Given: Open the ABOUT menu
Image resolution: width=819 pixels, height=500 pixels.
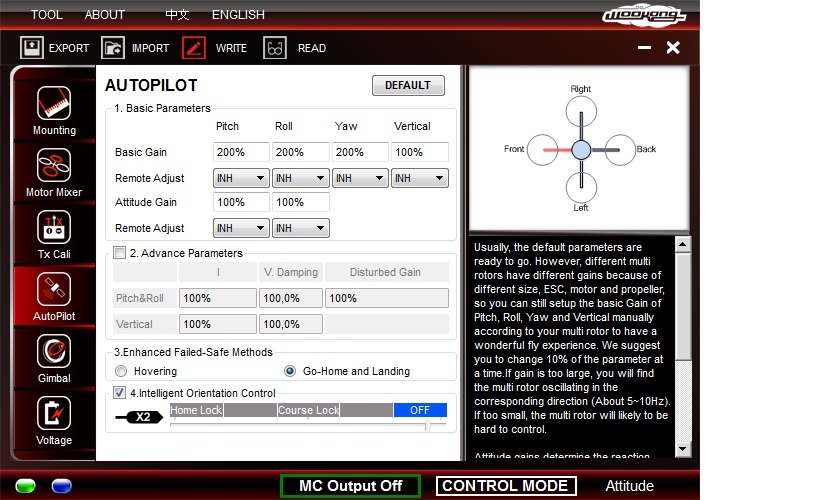Looking at the screenshot, I should point(105,15).
